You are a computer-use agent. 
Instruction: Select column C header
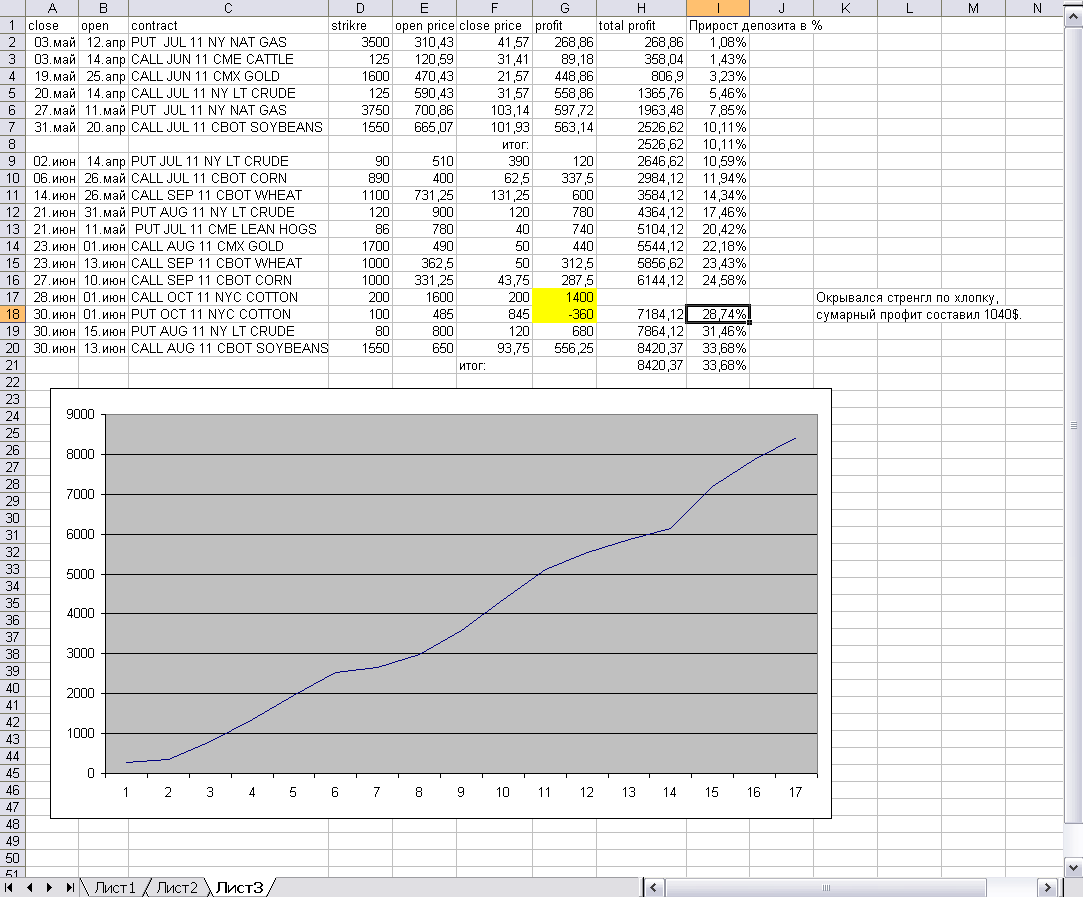228,8
